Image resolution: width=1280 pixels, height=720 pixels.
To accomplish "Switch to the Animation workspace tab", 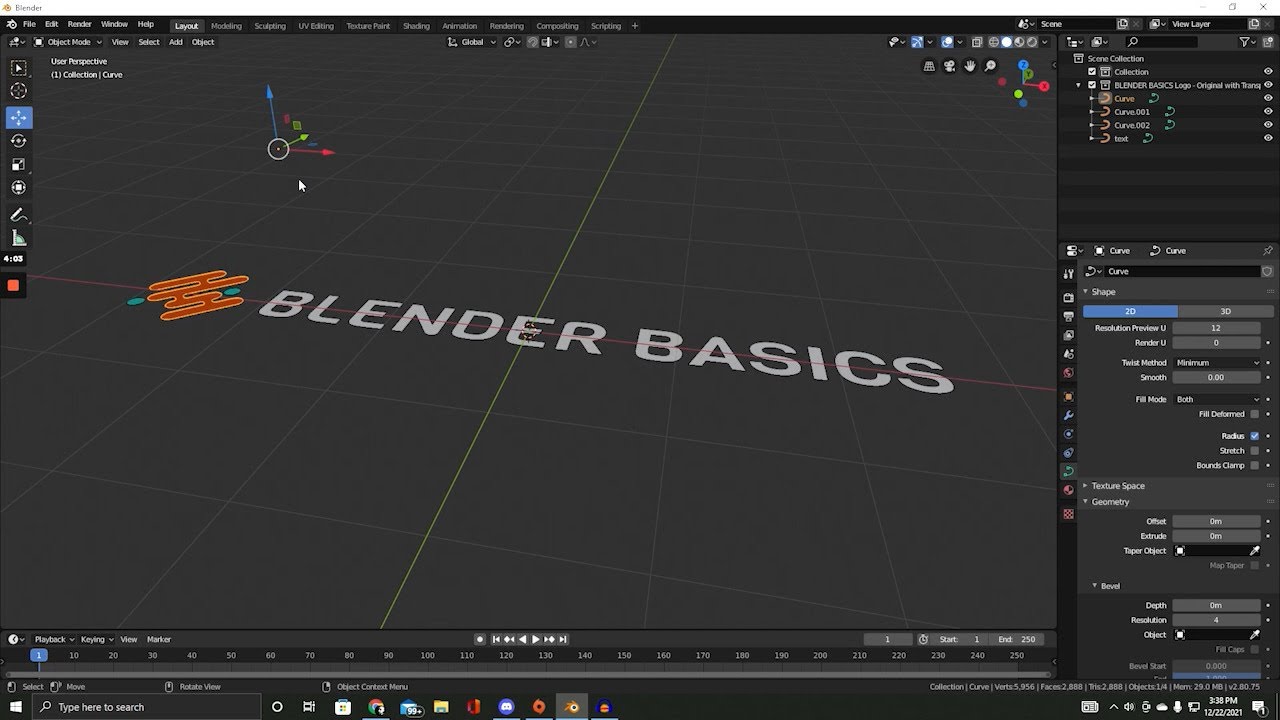I will coord(459,26).
